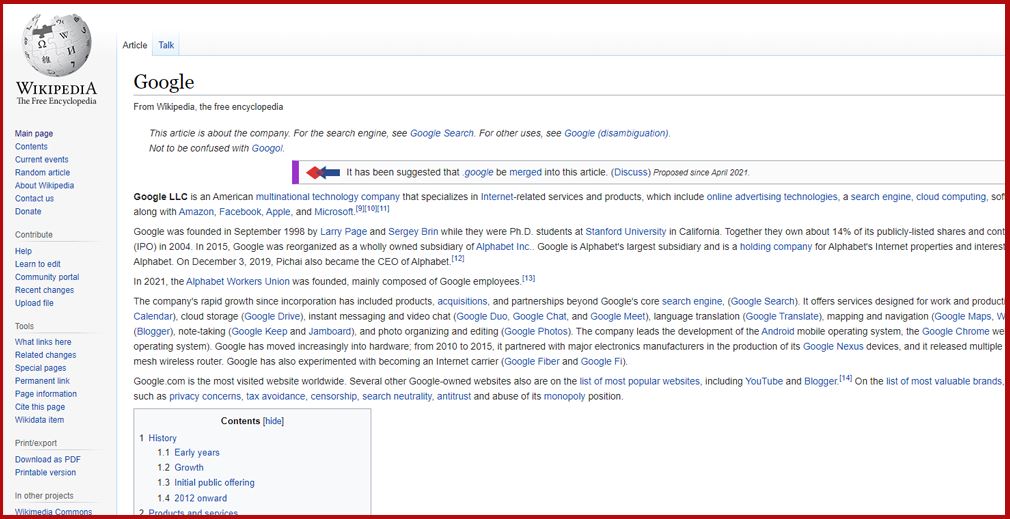Go to Special pages

41,368
